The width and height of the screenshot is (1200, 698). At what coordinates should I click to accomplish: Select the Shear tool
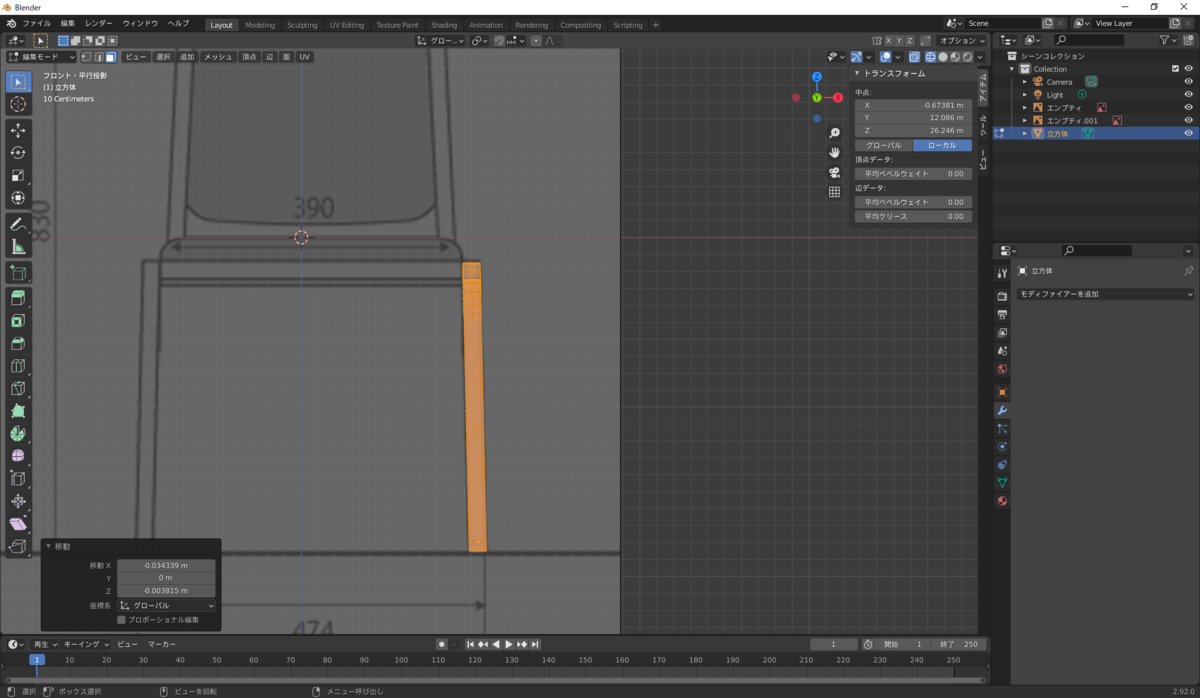(x=18, y=524)
